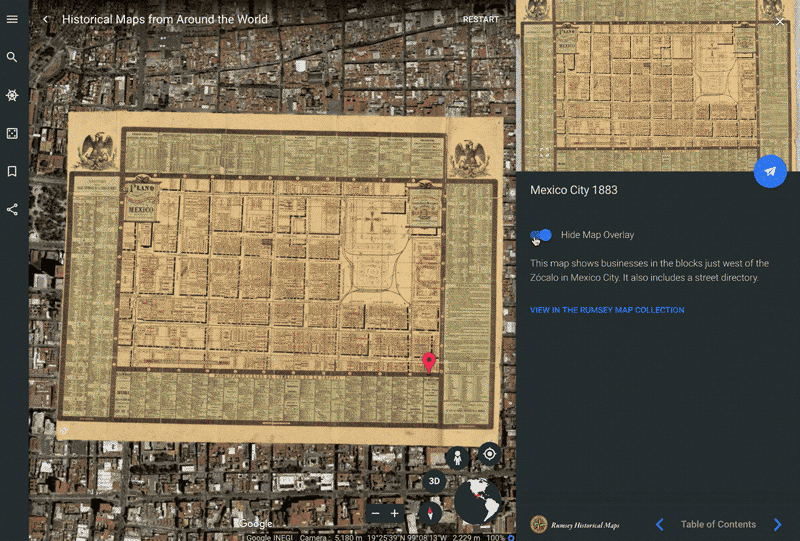Go to next page with right chevron
Image resolution: width=800 pixels, height=541 pixels.
[778, 524]
